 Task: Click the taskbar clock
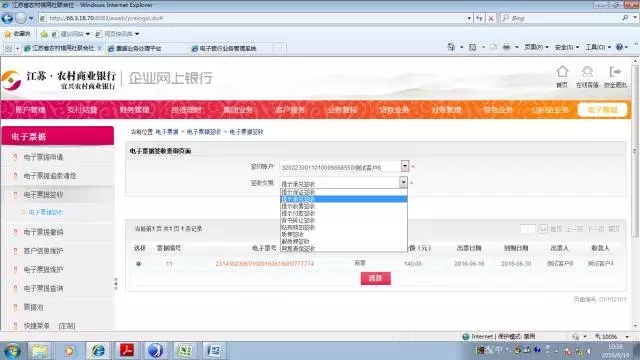pyautogui.click(x=616, y=351)
